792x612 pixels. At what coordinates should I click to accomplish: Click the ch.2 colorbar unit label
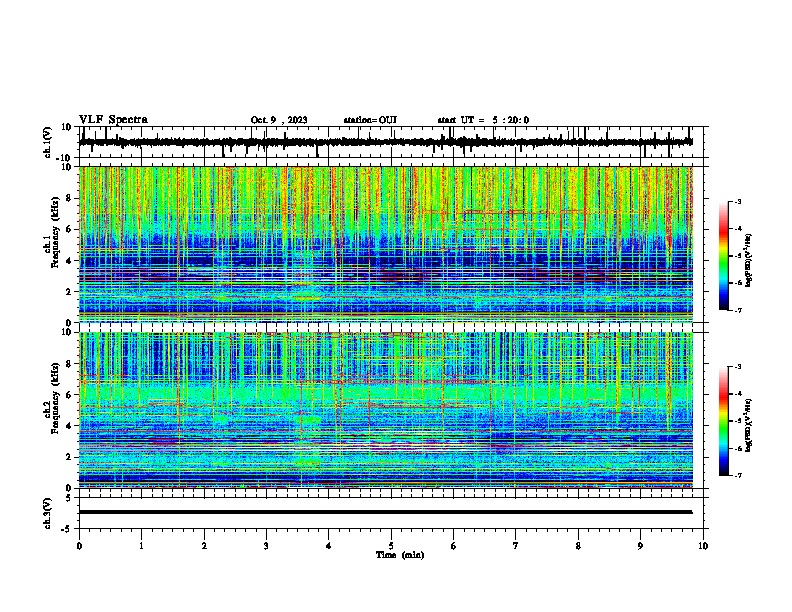[748, 425]
